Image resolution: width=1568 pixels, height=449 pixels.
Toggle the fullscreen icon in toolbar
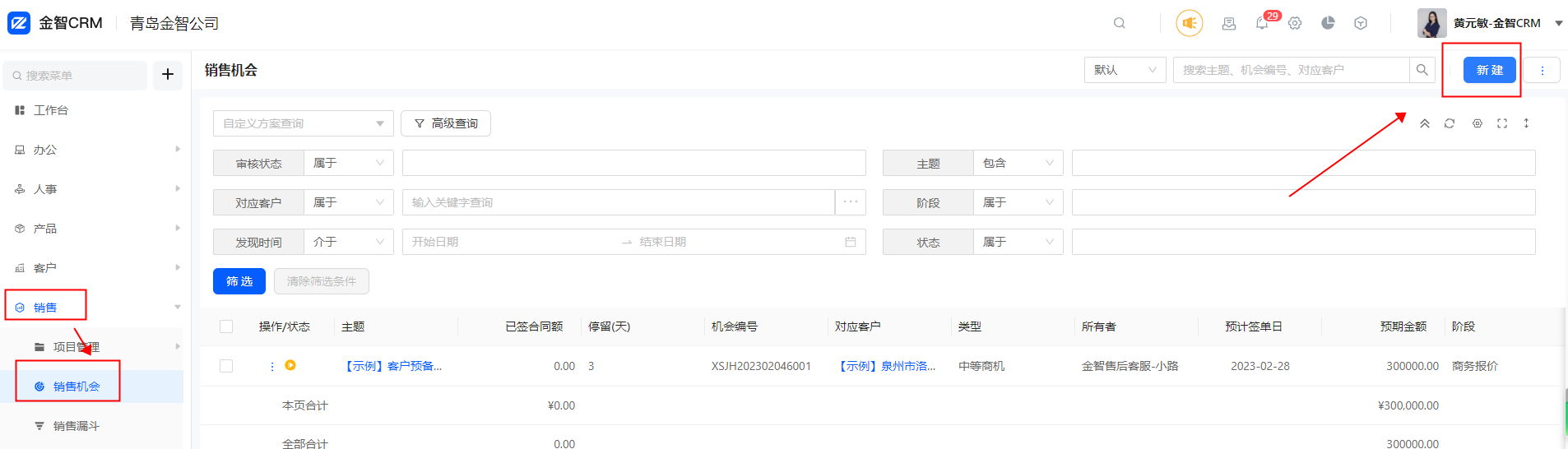click(x=1502, y=123)
